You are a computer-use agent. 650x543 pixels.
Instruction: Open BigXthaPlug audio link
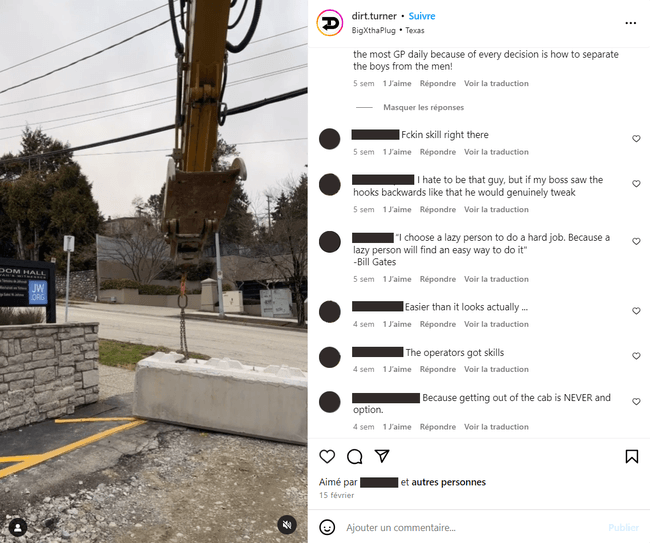374,30
